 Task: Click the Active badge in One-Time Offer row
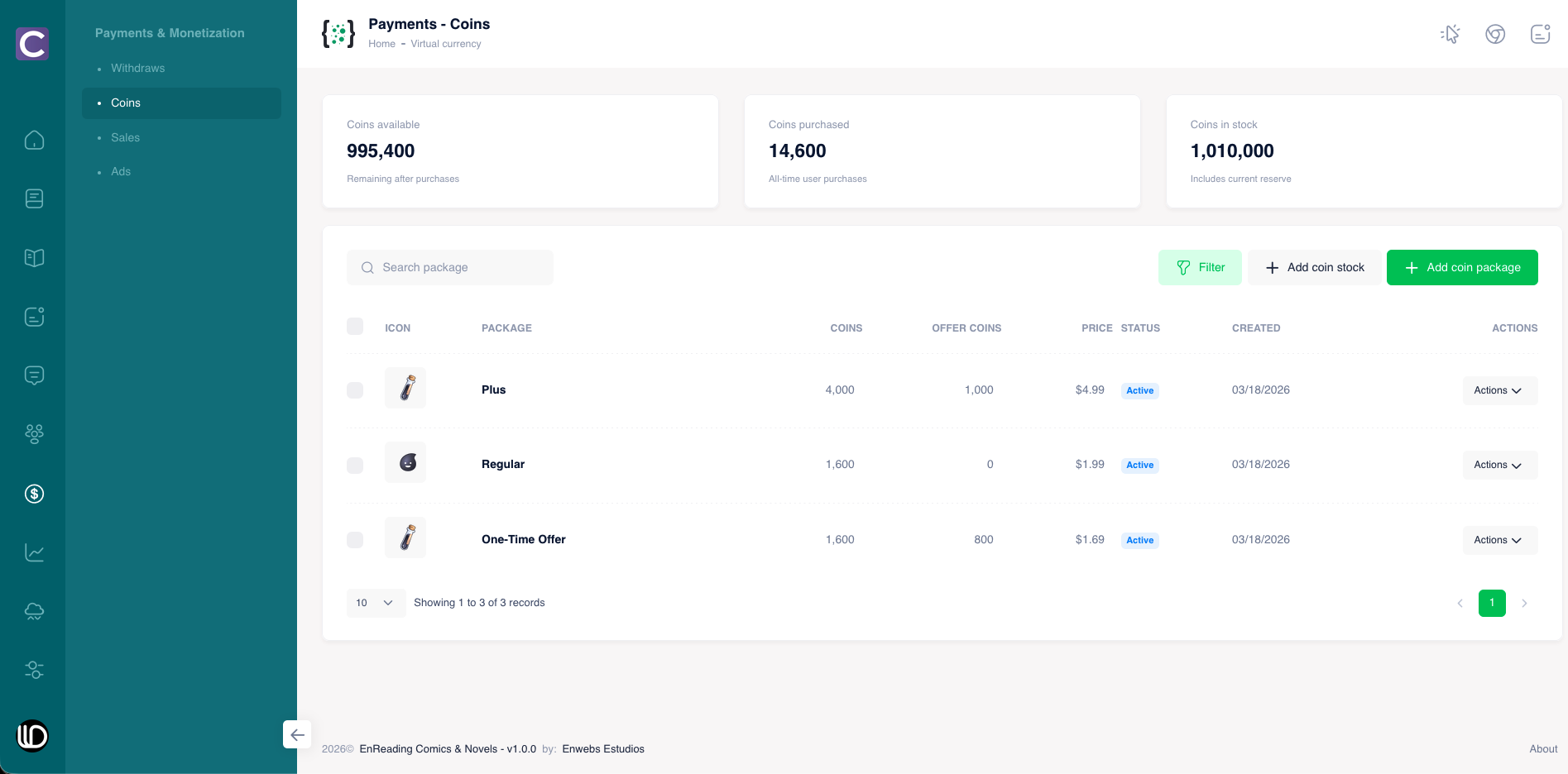tap(1140, 540)
